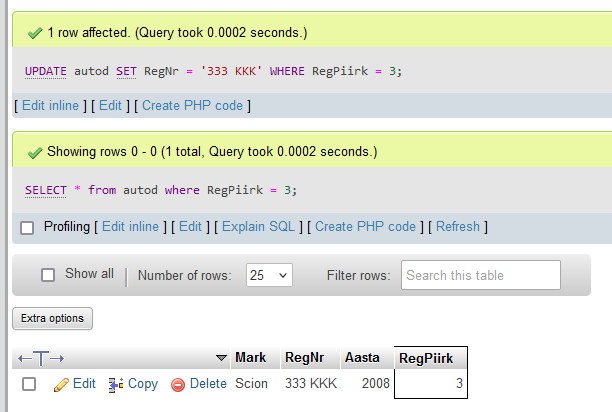612x412 pixels.
Task: Click the green checkmark beside '1 row affected'
Action: (33, 33)
